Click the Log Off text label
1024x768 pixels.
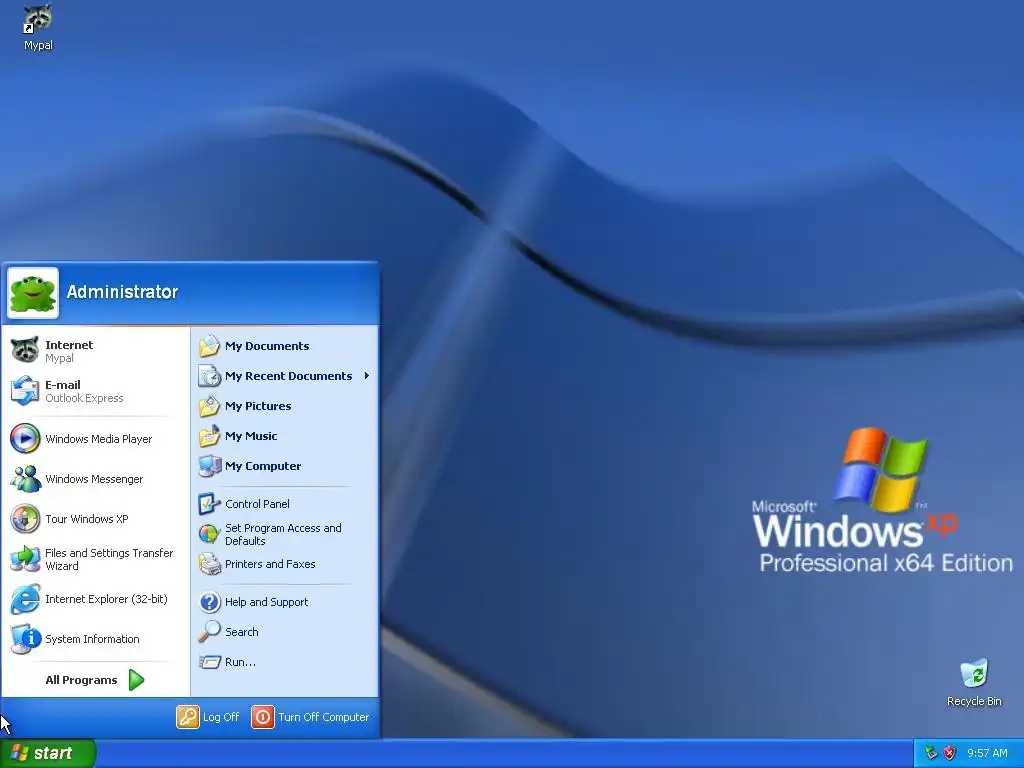tap(221, 717)
